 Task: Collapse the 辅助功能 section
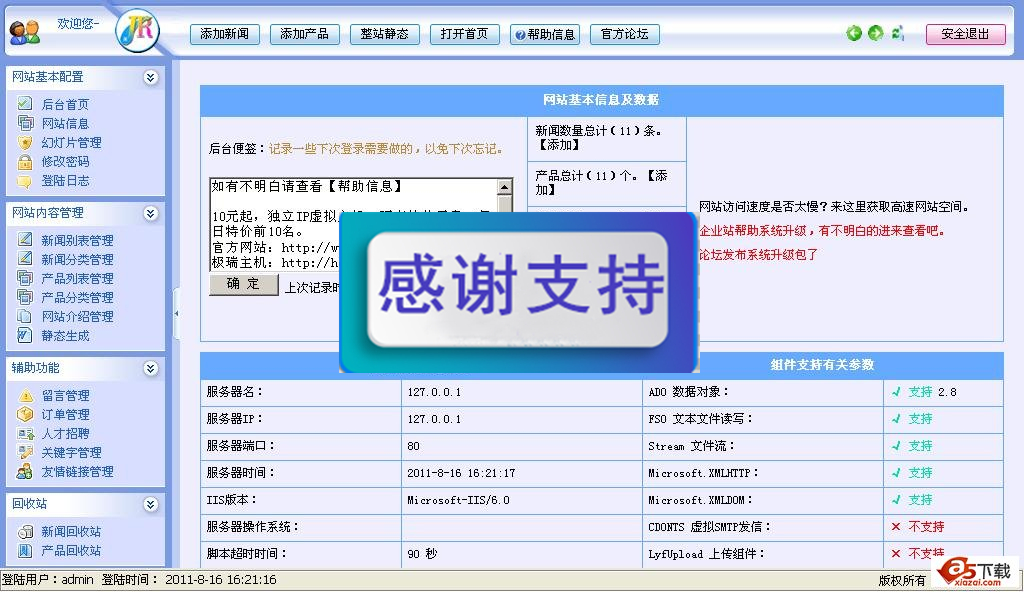tap(150, 369)
